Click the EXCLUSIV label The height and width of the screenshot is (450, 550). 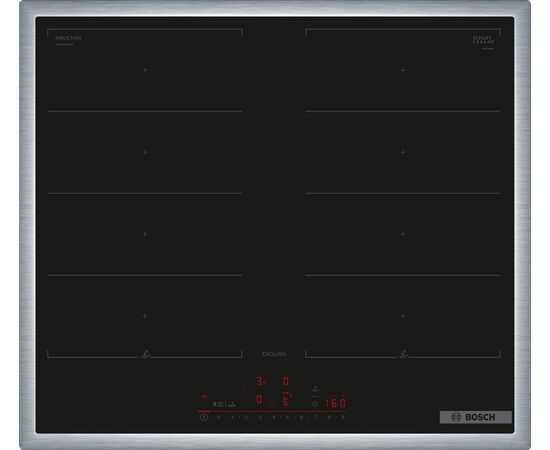coord(274,354)
